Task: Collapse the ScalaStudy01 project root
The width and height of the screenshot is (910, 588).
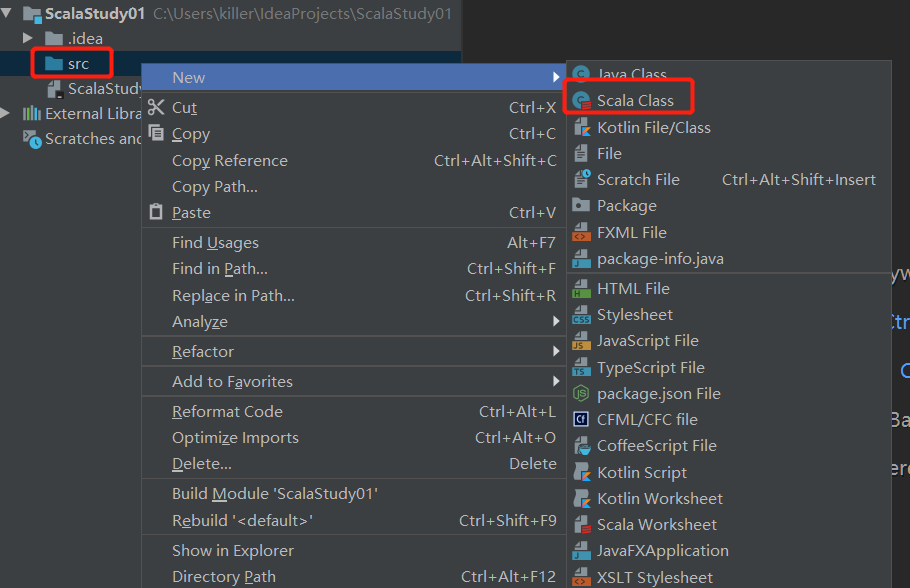Action: [x=7, y=12]
